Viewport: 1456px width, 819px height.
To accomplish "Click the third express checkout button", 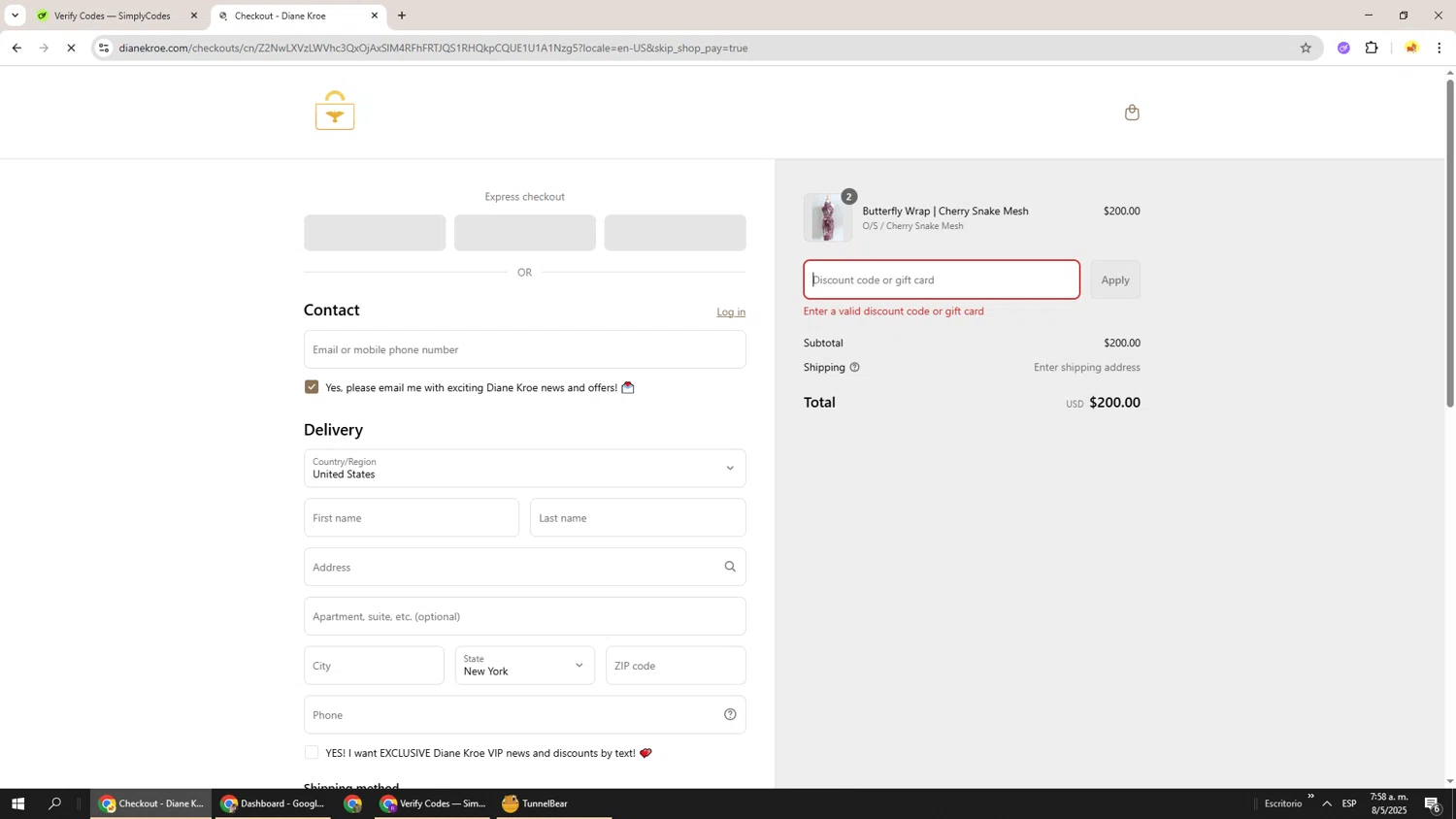I will pyautogui.click(x=676, y=233).
